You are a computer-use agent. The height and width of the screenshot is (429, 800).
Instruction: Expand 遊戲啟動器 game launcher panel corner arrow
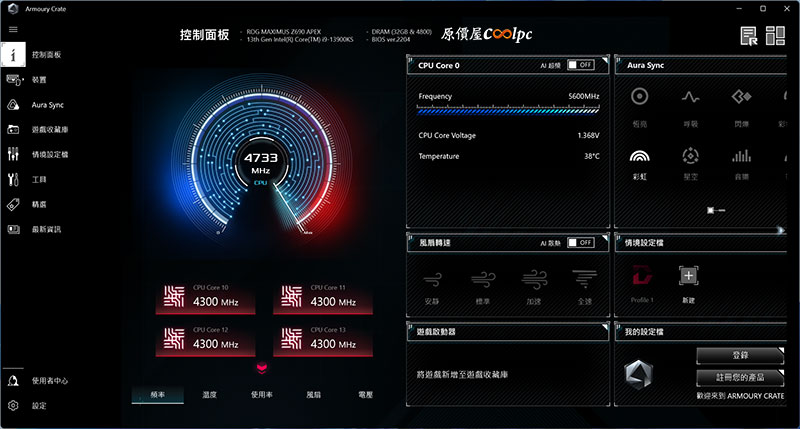605,326
